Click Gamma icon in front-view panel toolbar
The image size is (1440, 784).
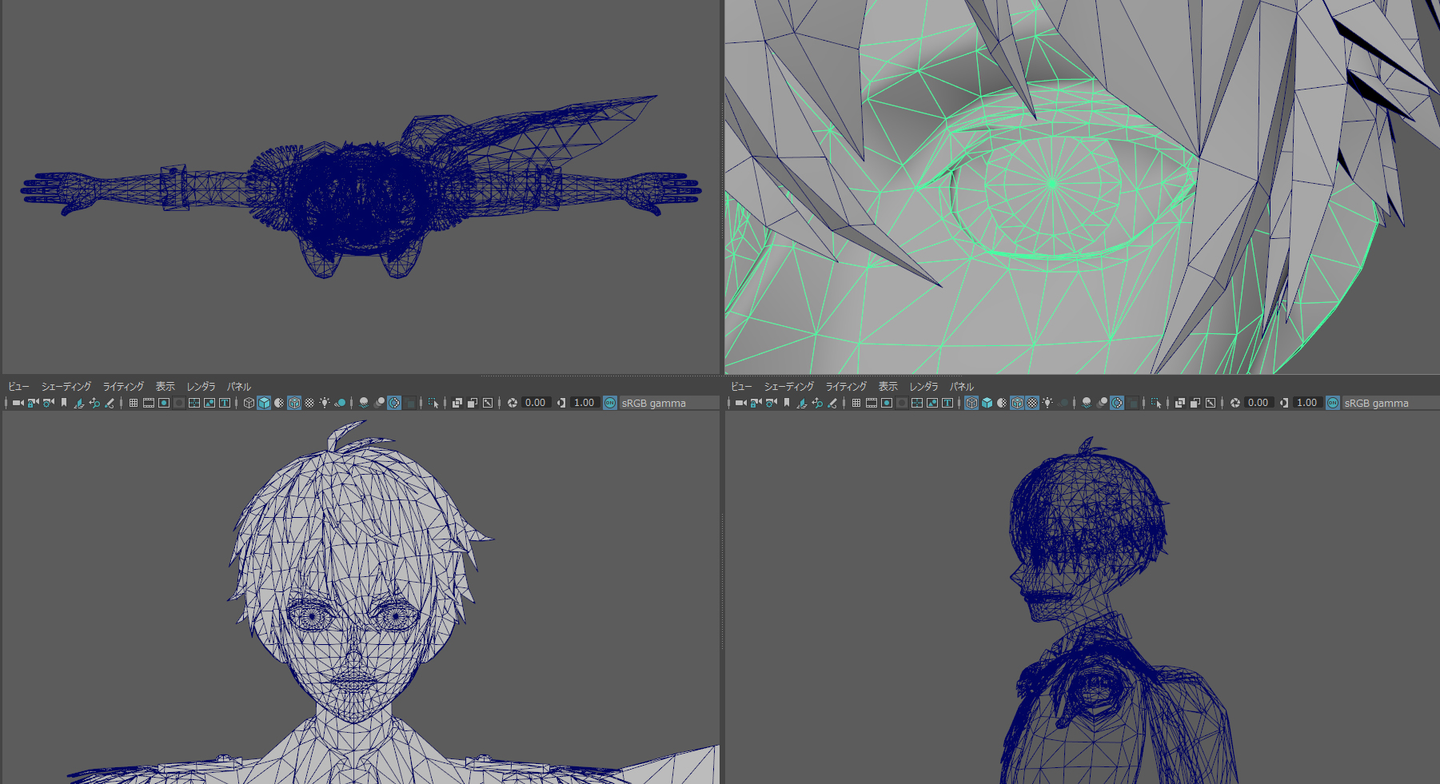(561, 403)
